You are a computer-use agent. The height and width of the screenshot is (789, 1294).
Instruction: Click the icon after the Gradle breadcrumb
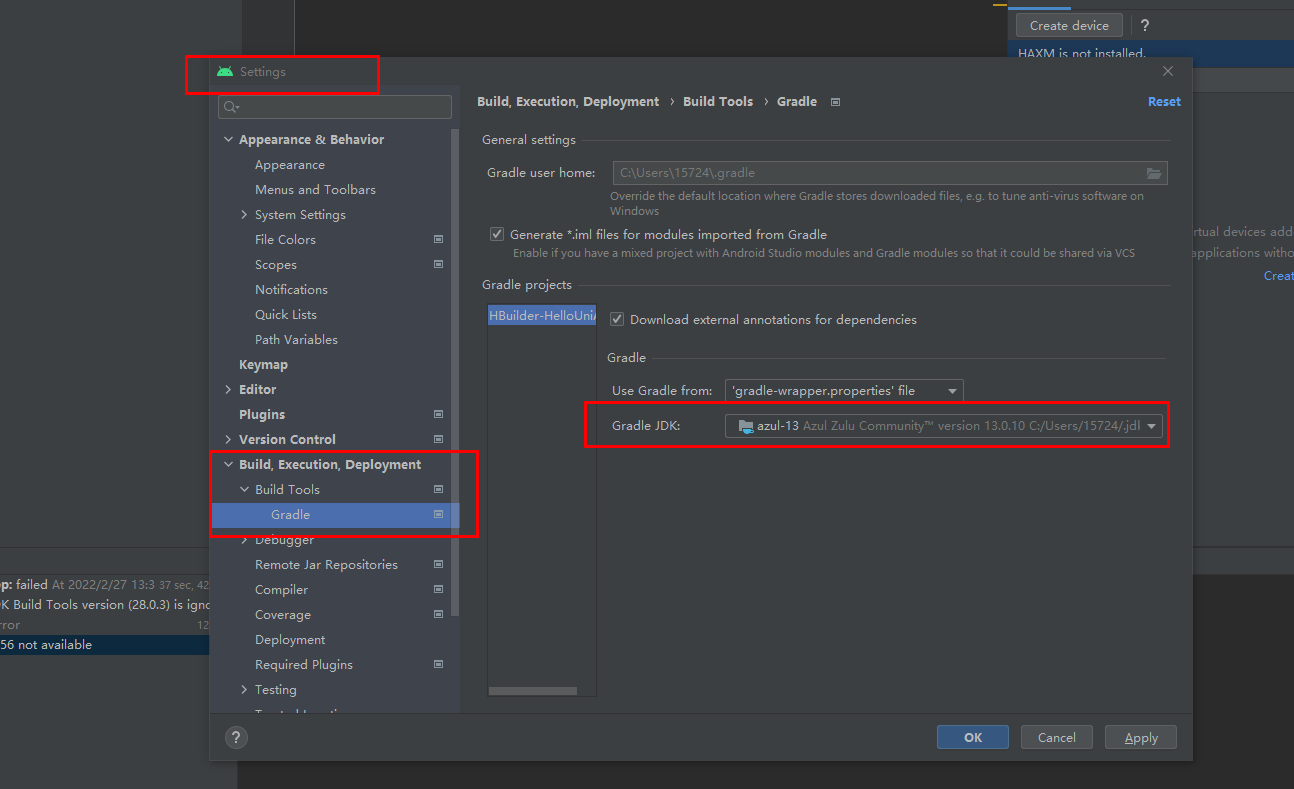coord(836,102)
